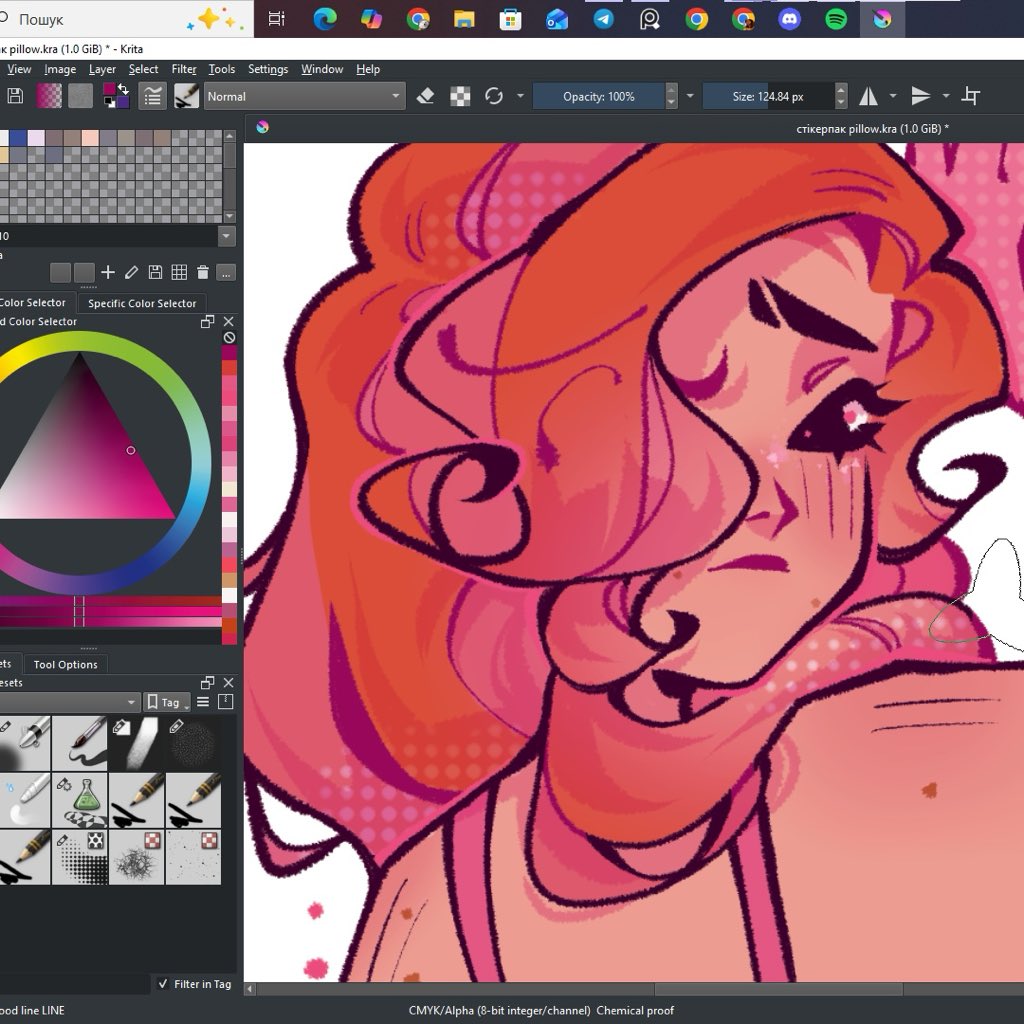Decrease brush size with stepper down arrow
1024x1024 pixels.
841,103
